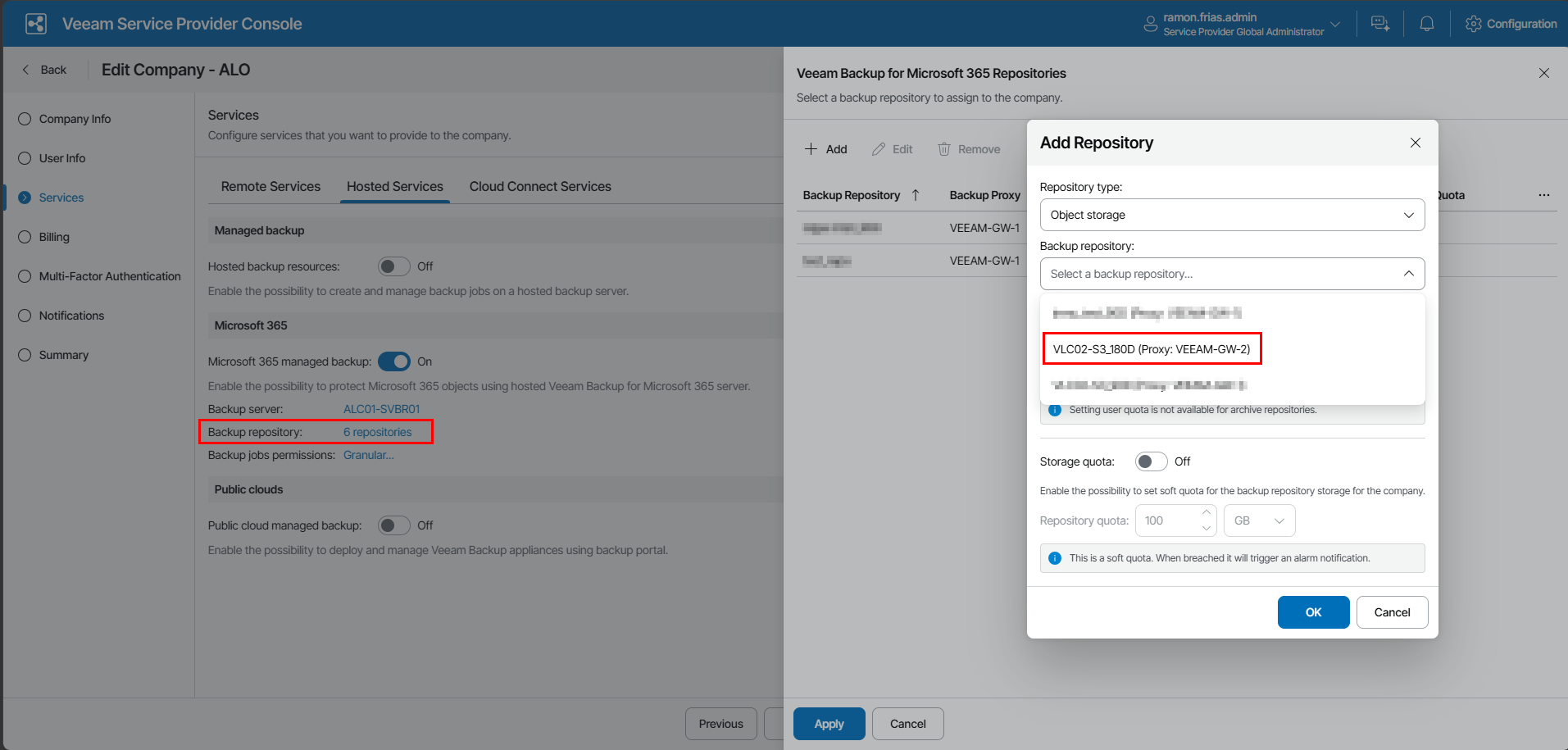Screen dimensions: 1568x750
Task: Click the info icon beside soft quota note
Action: click(x=1055, y=558)
